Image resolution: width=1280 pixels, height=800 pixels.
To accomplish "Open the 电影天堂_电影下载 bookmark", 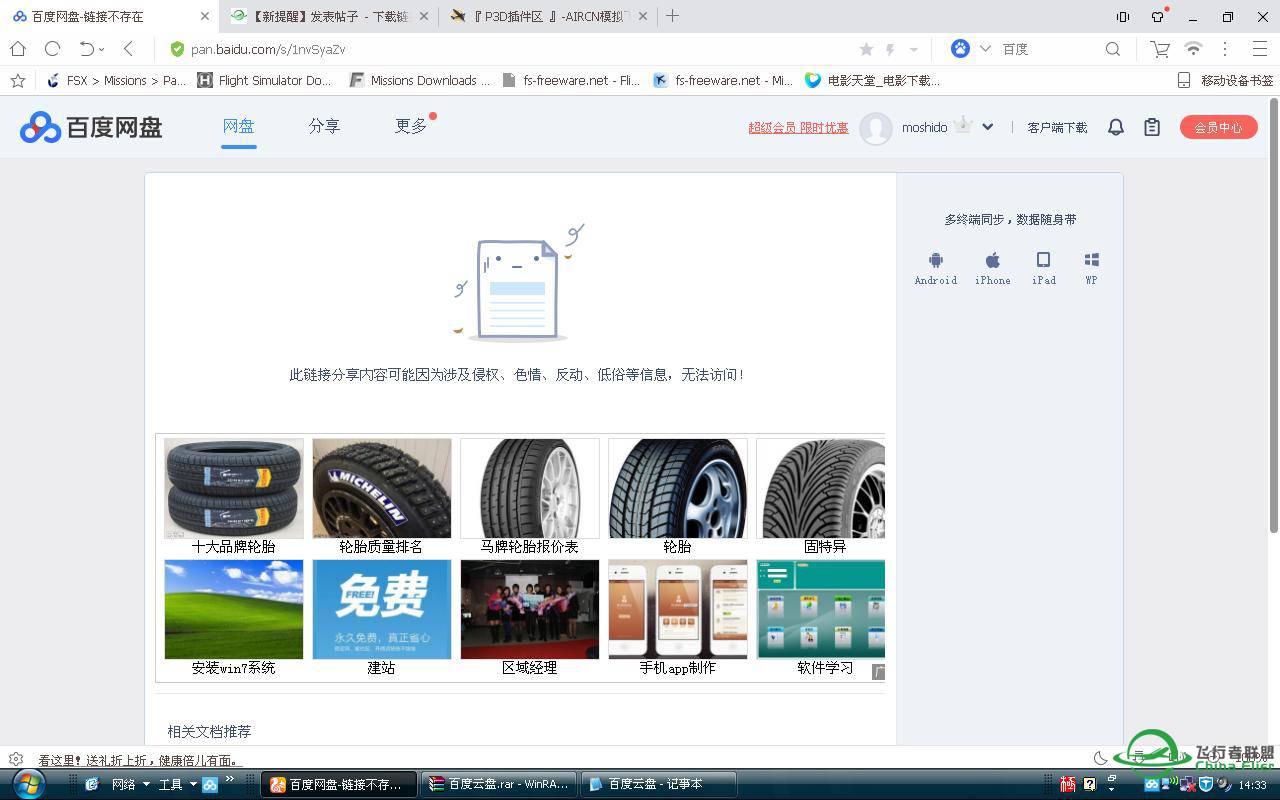I will pos(873,80).
